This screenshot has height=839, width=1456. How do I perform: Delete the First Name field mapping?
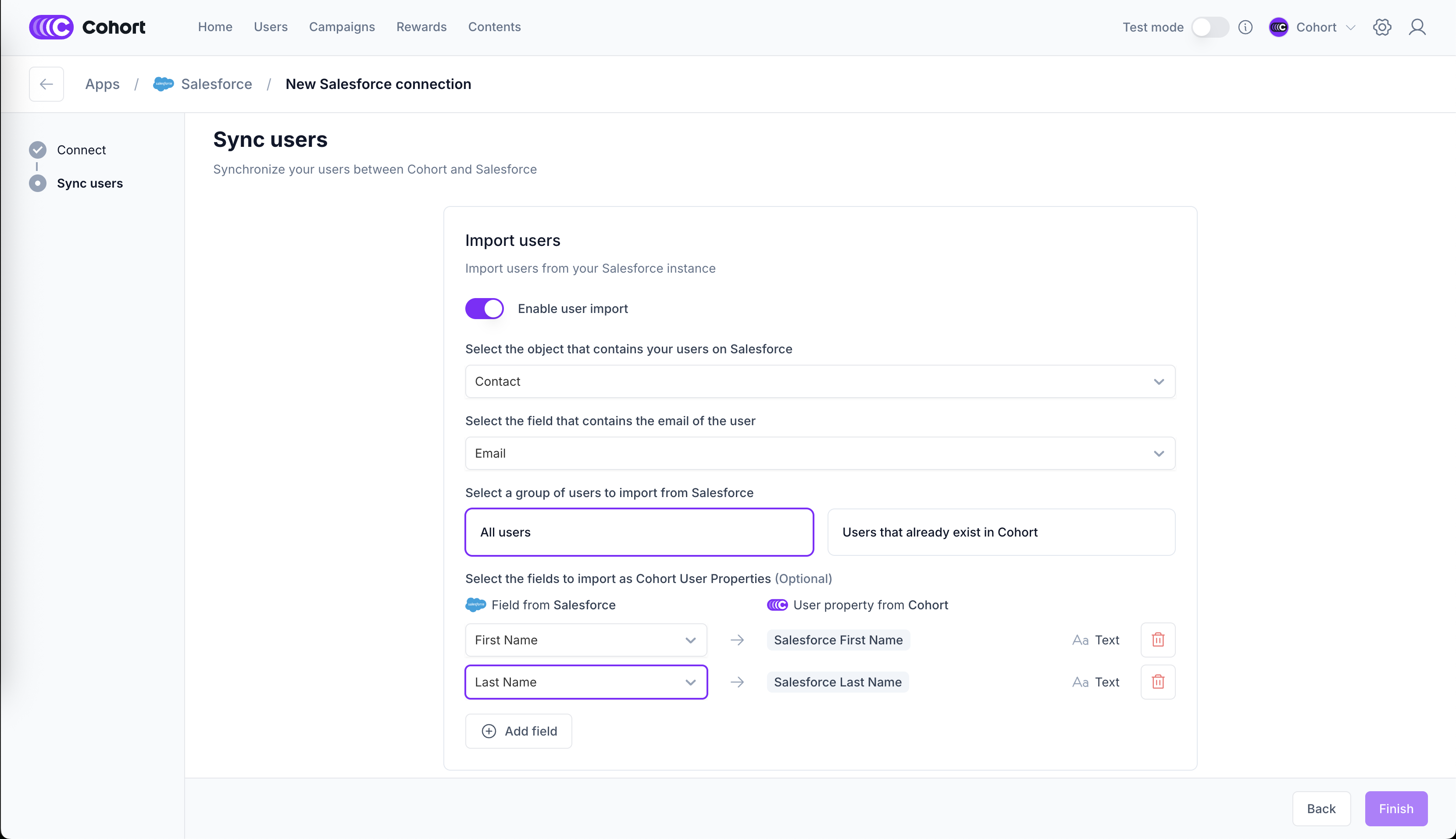1157,640
